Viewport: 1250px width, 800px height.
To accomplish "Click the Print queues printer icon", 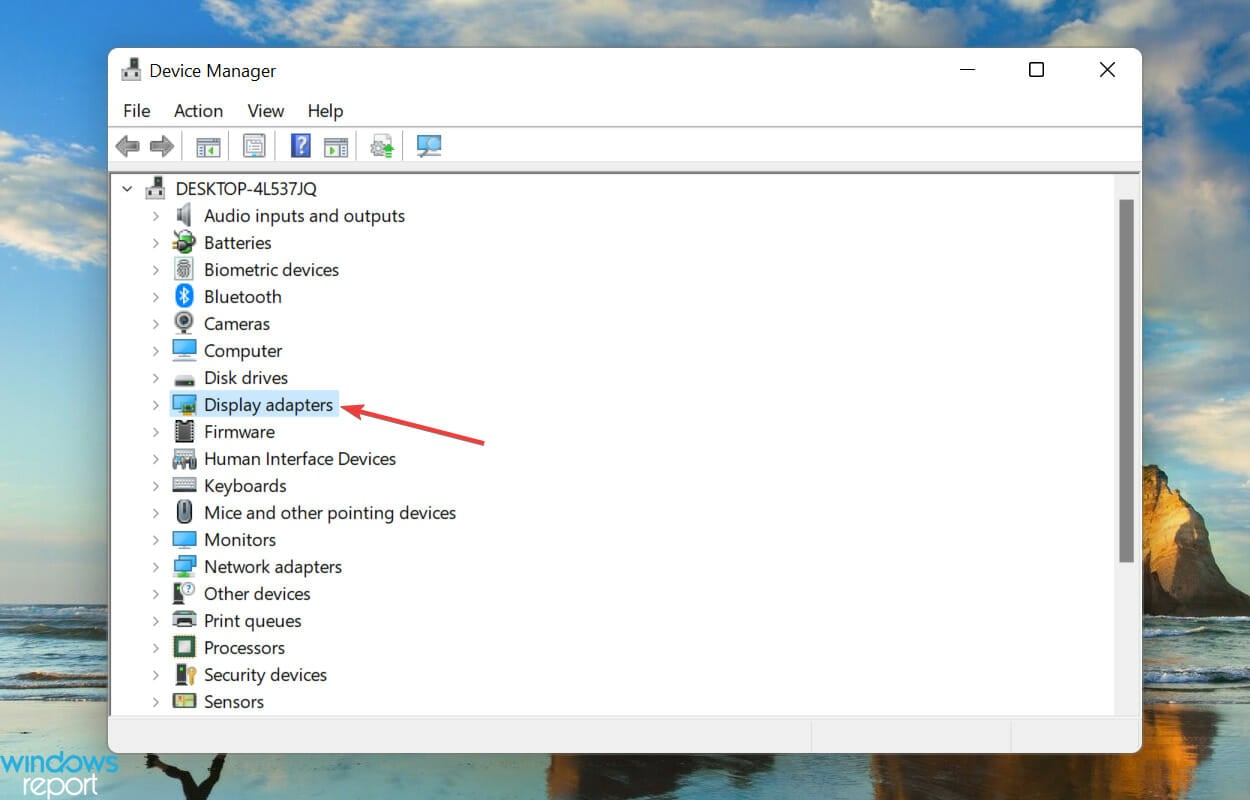I will (x=184, y=621).
